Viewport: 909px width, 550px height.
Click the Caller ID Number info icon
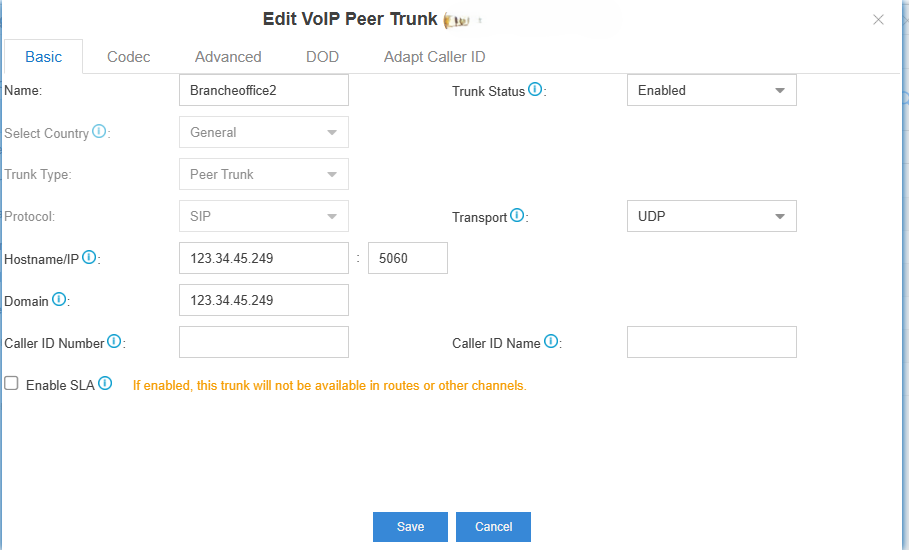point(114,342)
